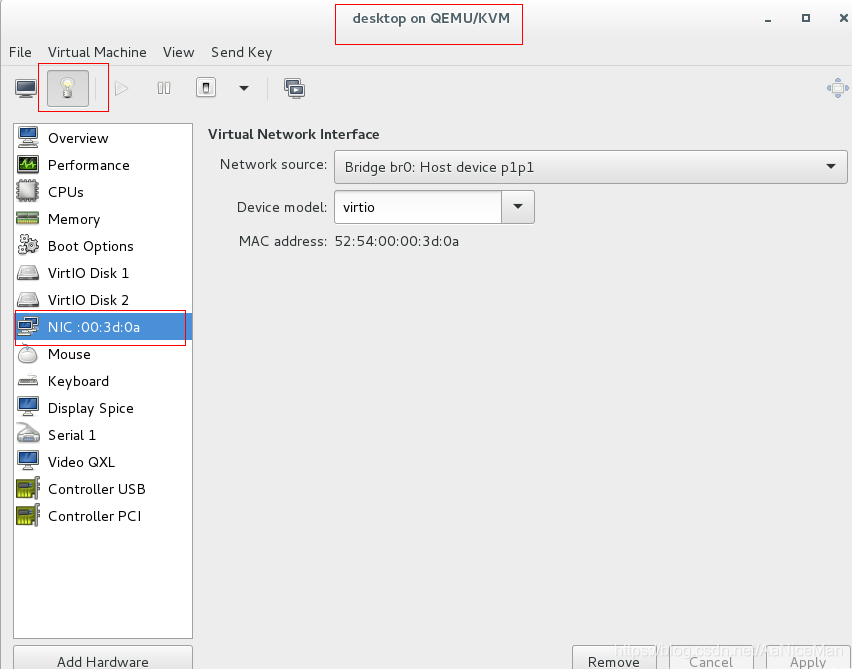Screen dimensions: 852x669
Task: Open the File menu
Action: tap(20, 52)
